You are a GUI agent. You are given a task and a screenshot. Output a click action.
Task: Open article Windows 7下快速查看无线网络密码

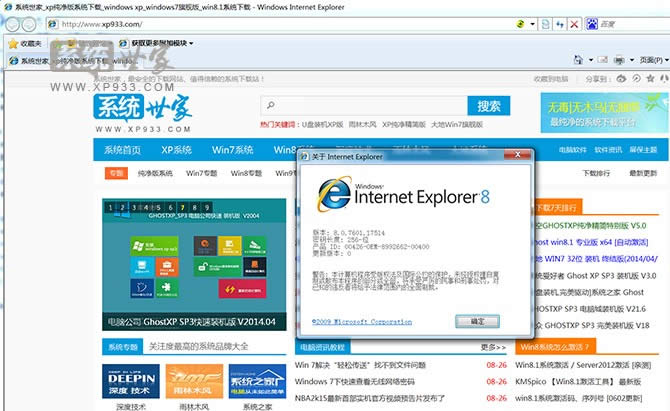click(355, 382)
